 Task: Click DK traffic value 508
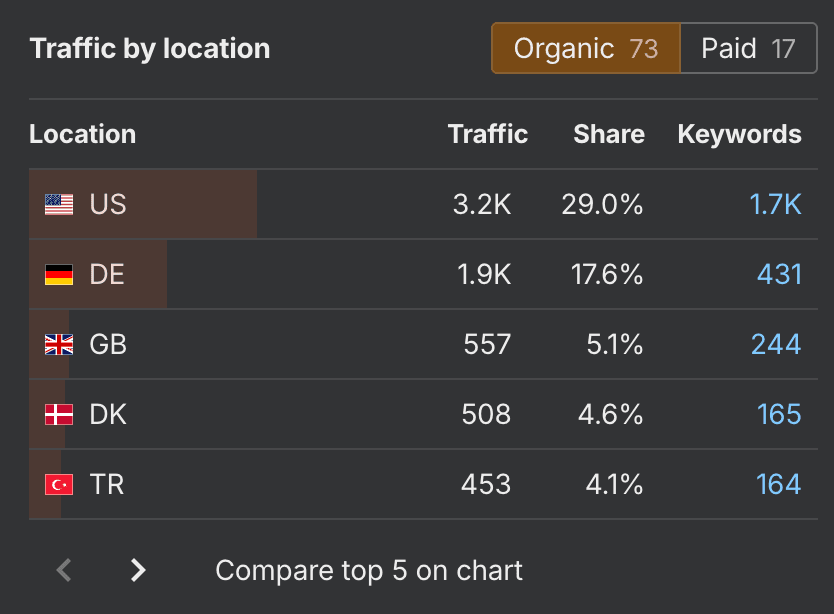point(486,414)
